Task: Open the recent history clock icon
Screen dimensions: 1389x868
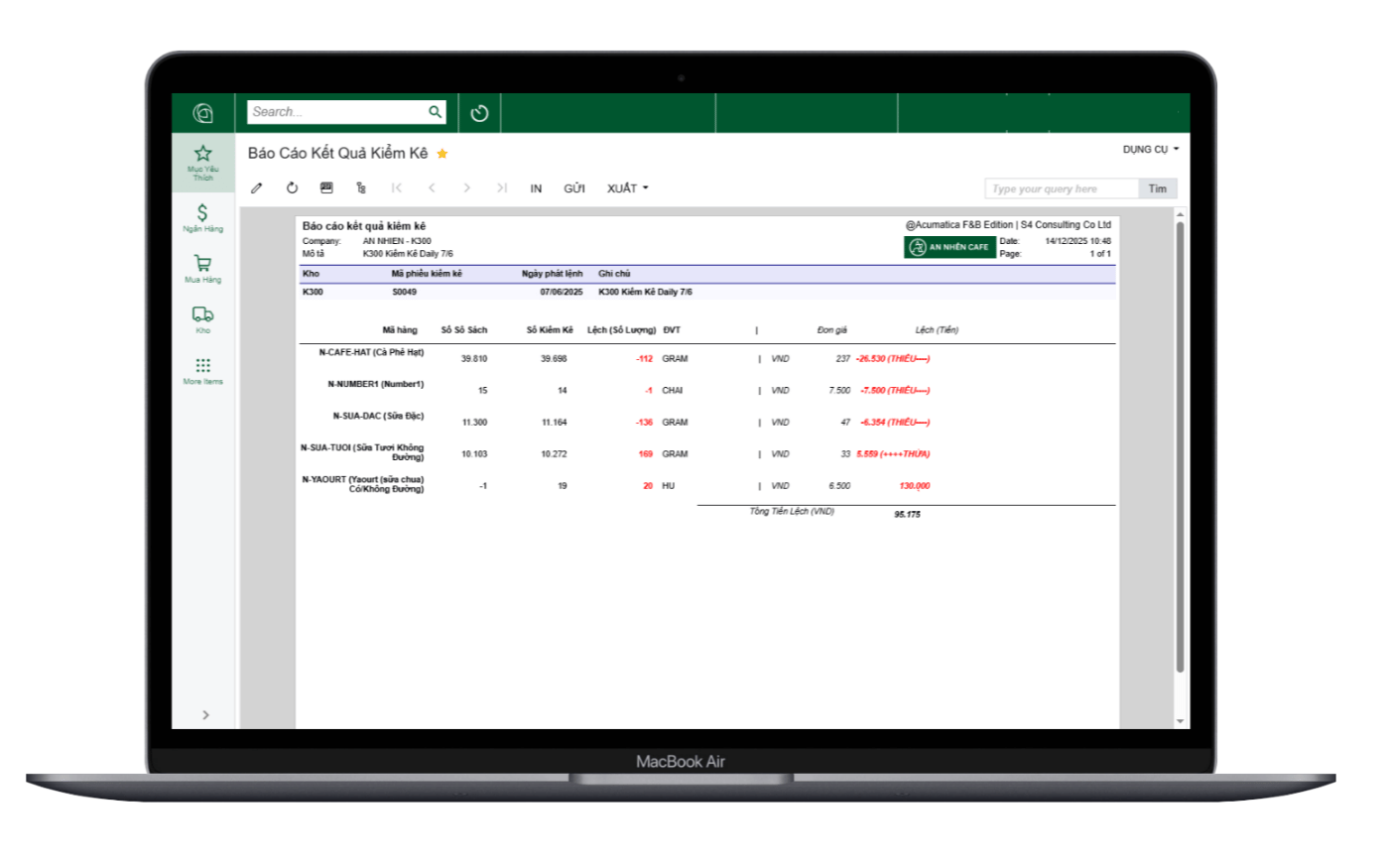Action: pos(479,113)
